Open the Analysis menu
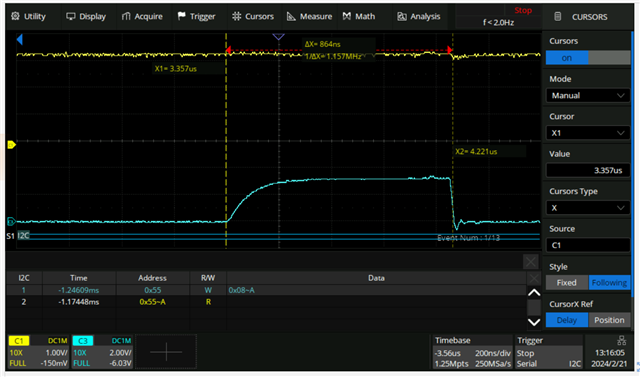This screenshot has height=377, width=640. click(x=418, y=16)
